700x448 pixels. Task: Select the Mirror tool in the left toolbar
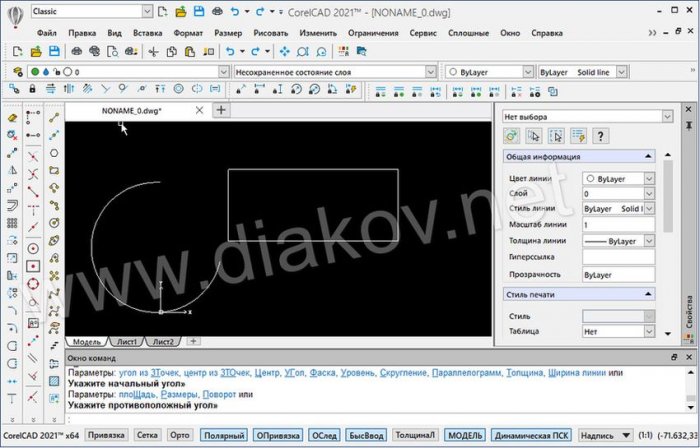pos(13,171)
